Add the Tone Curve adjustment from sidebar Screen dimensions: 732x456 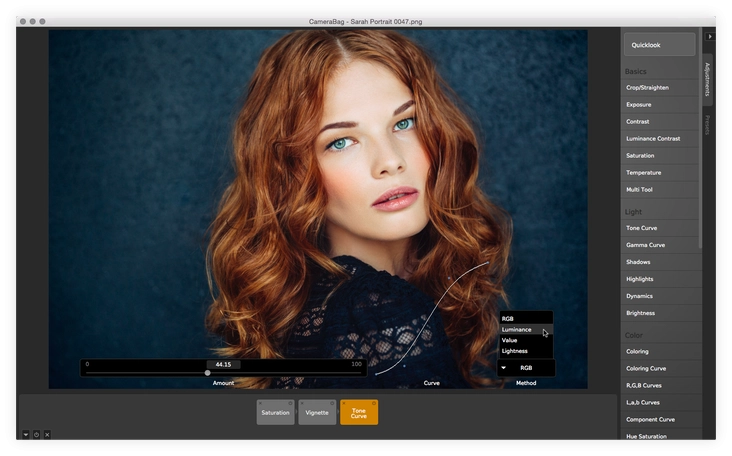pyautogui.click(x=660, y=228)
